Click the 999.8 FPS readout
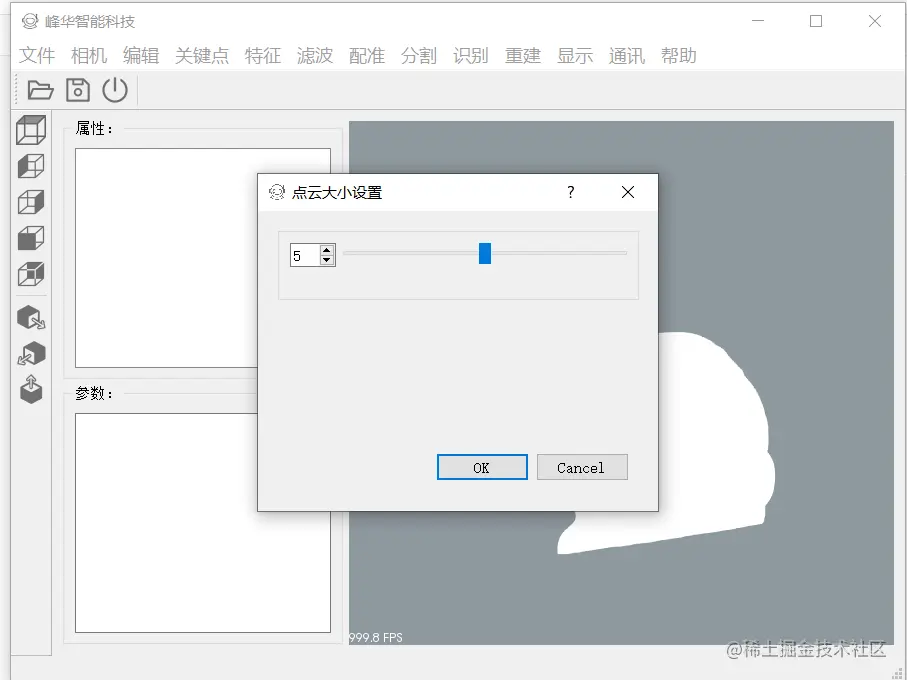 click(x=375, y=637)
